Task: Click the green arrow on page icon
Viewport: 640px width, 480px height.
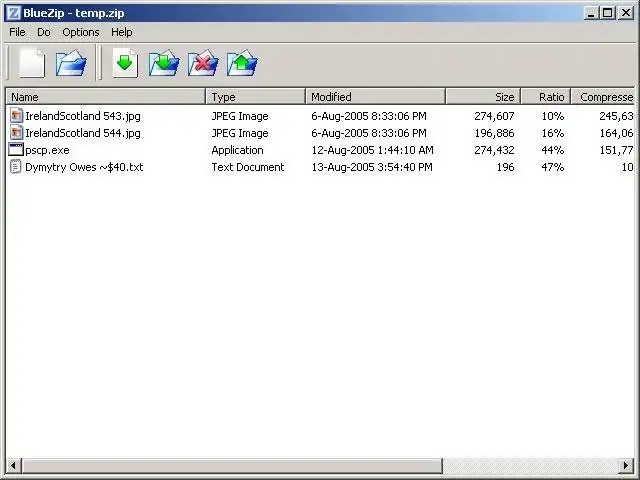Action: point(125,63)
